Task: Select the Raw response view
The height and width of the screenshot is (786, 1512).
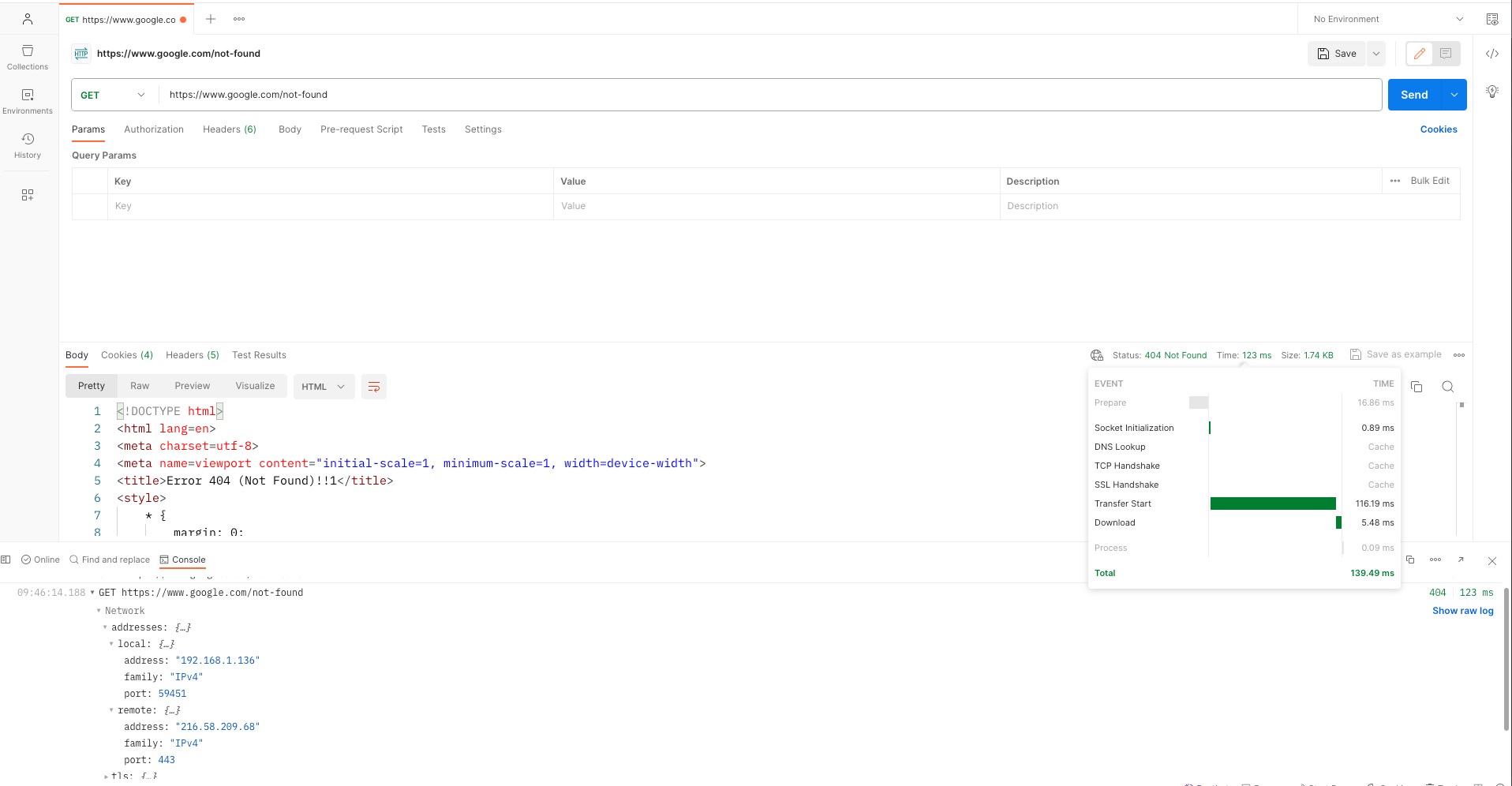Action: point(140,386)
